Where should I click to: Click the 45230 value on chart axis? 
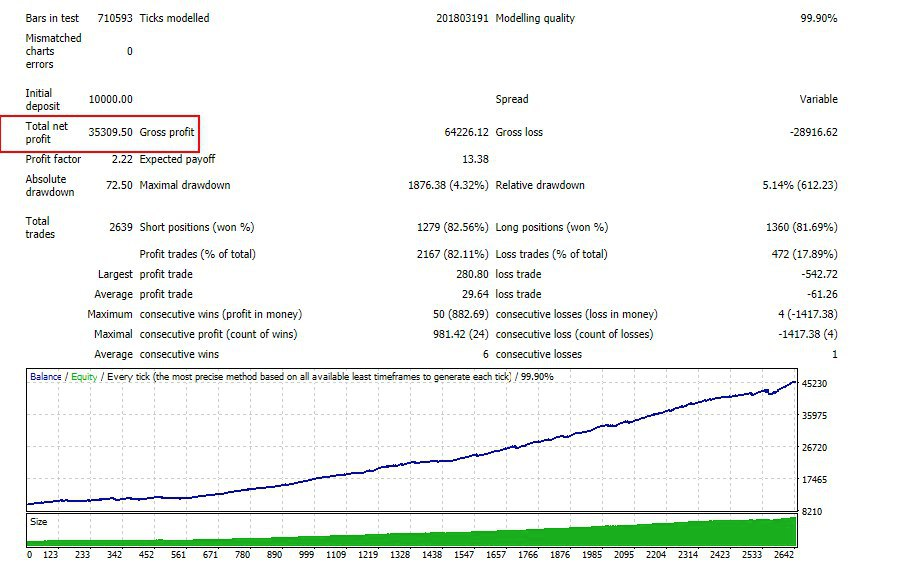coord(815,383)
